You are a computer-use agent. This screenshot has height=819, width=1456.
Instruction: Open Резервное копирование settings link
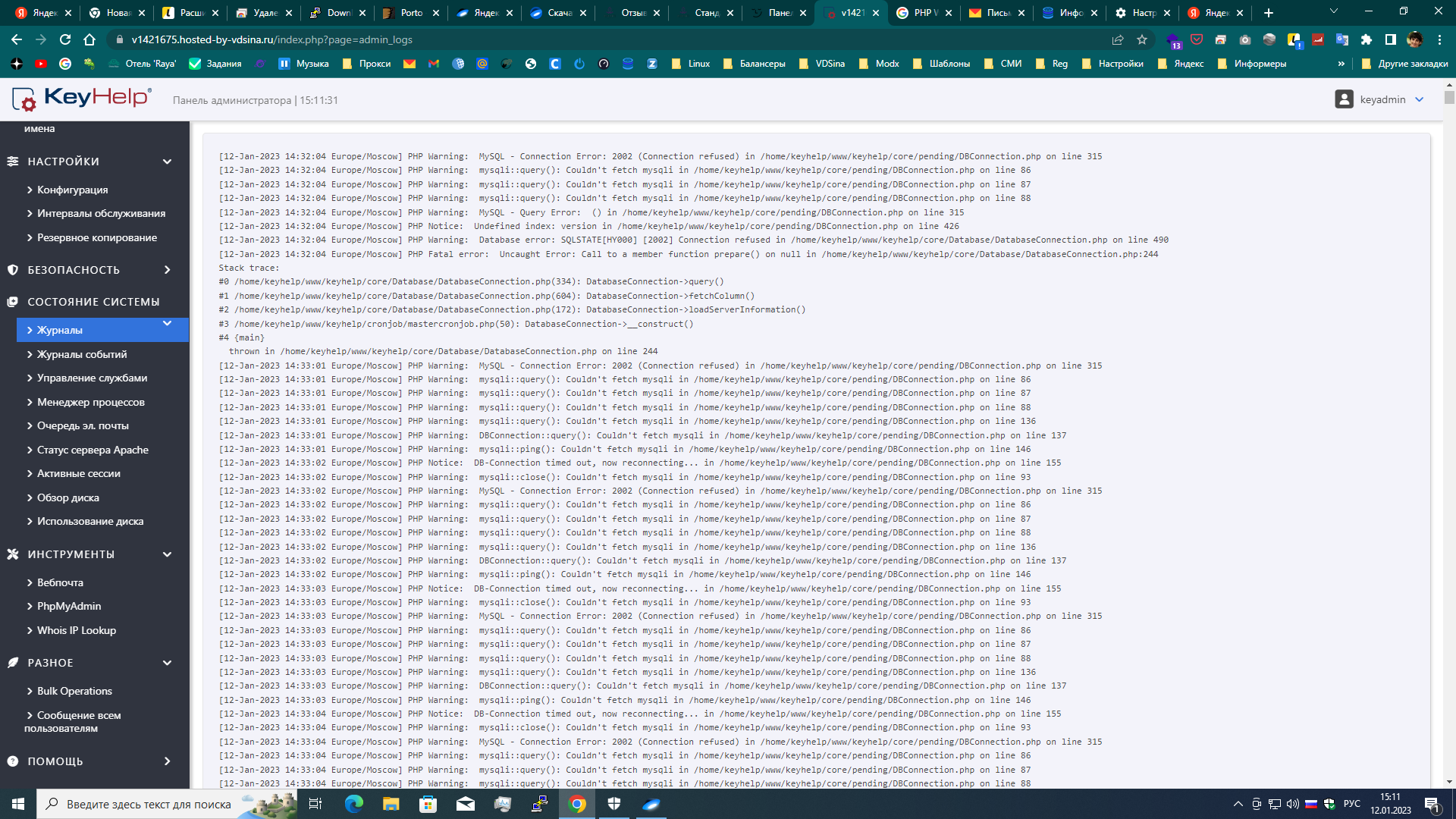(97, 237)
